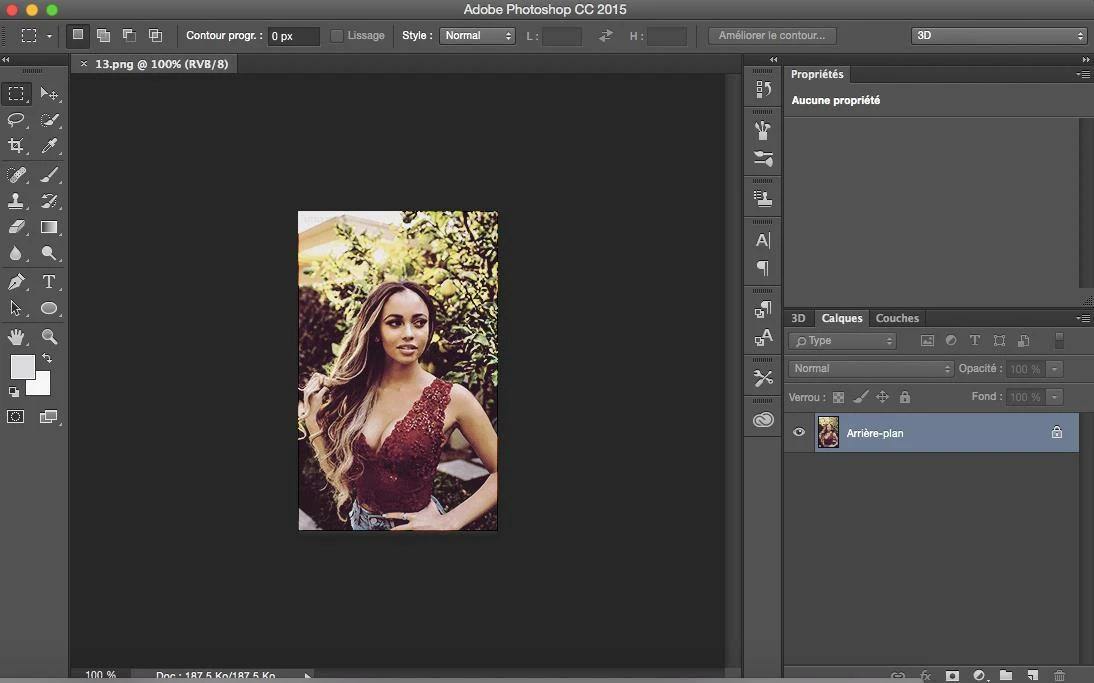Enable the Lissage checkbox

click(337, 36)
